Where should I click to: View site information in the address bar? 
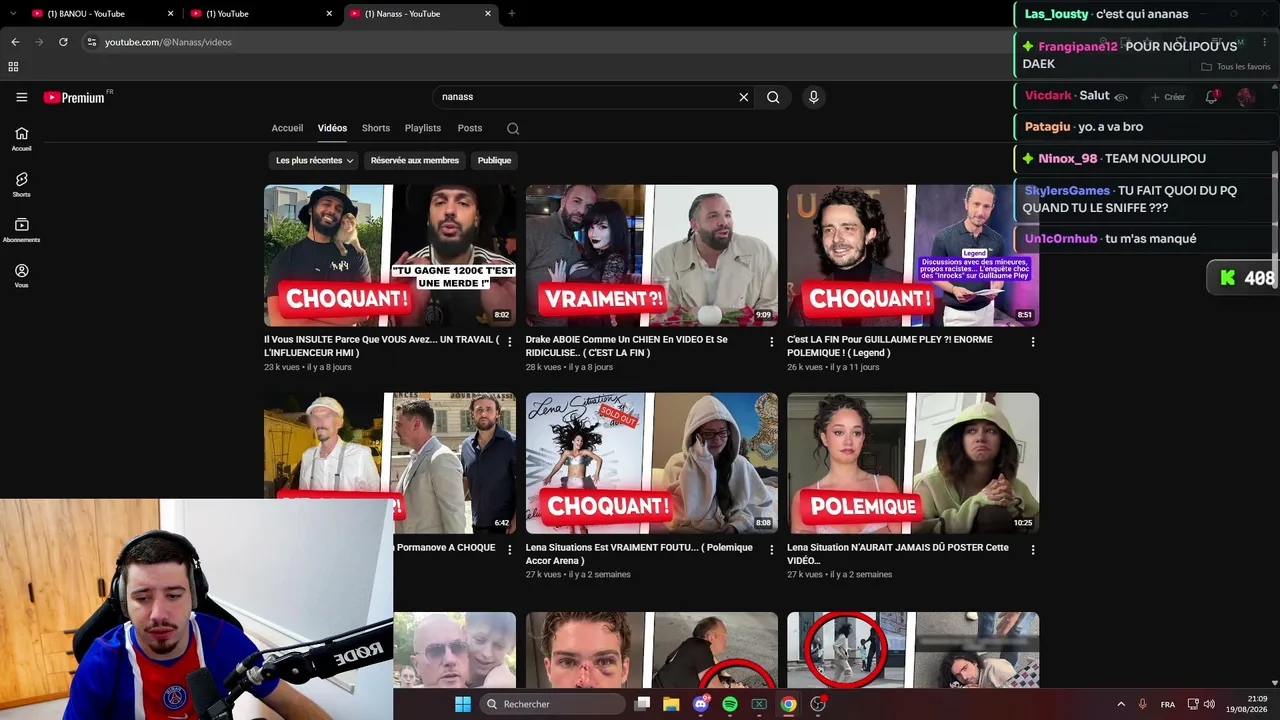[x=91, y=42]
